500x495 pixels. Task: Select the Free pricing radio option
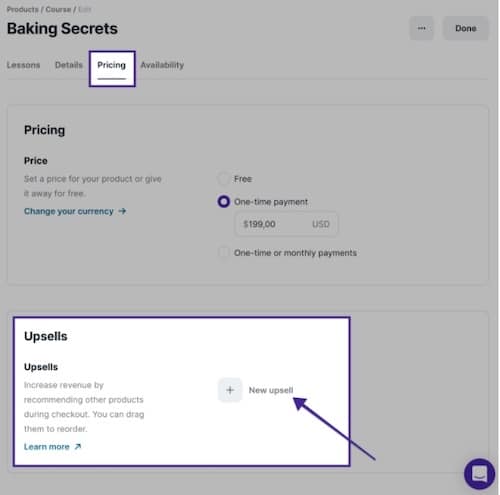point(223,179)
